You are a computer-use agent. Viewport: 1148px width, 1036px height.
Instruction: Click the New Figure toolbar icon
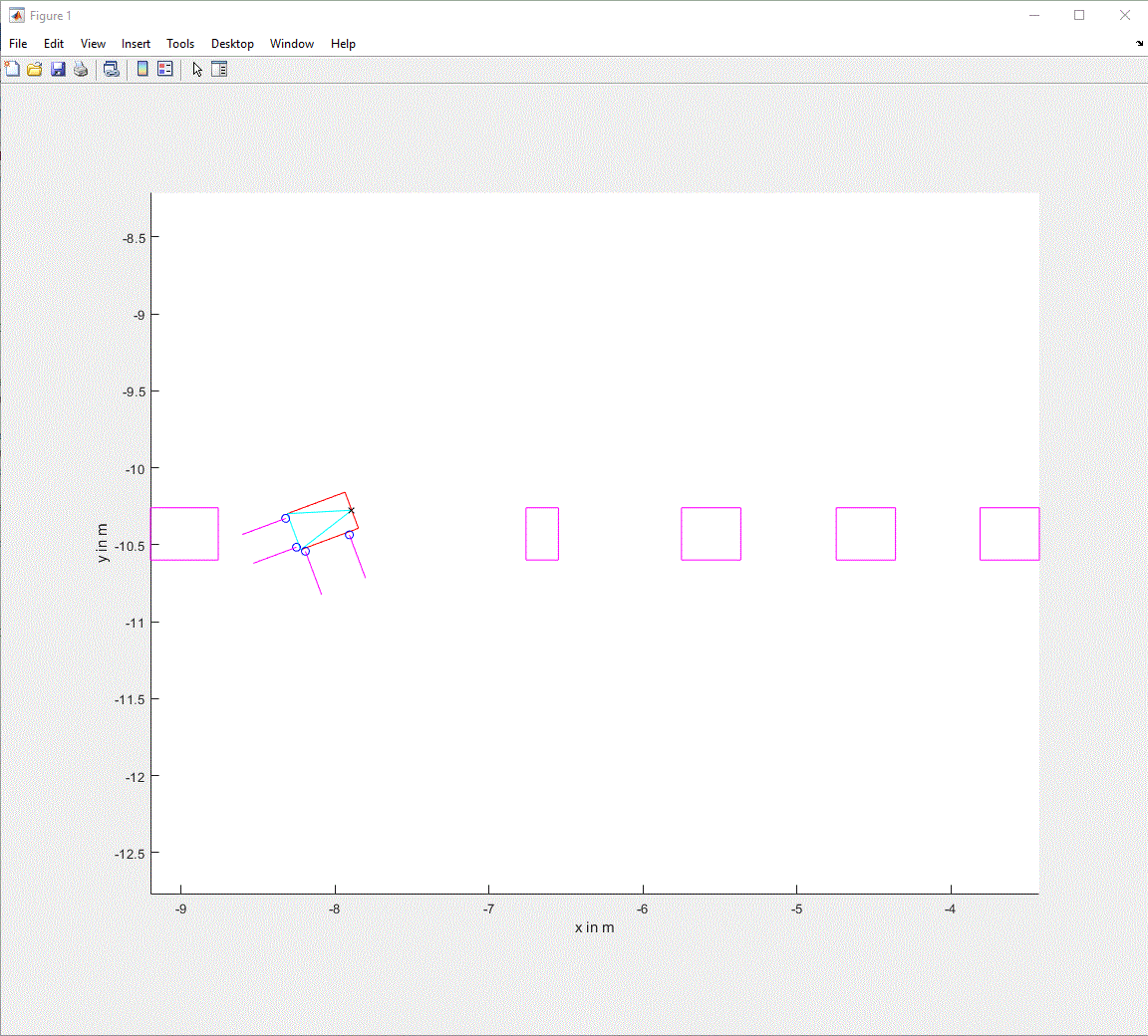click(x=12, y=69)
